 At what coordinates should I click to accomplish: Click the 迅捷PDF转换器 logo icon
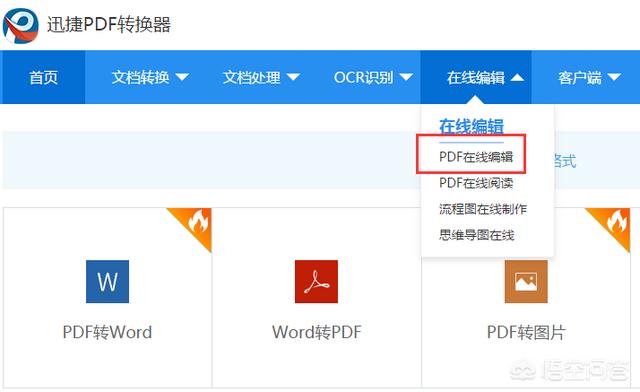click(x=20, y=25)
